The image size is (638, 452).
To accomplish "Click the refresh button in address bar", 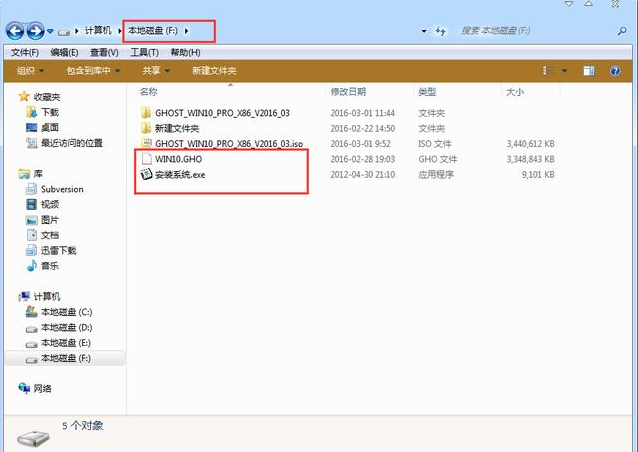I will click(x=440, y=31).
